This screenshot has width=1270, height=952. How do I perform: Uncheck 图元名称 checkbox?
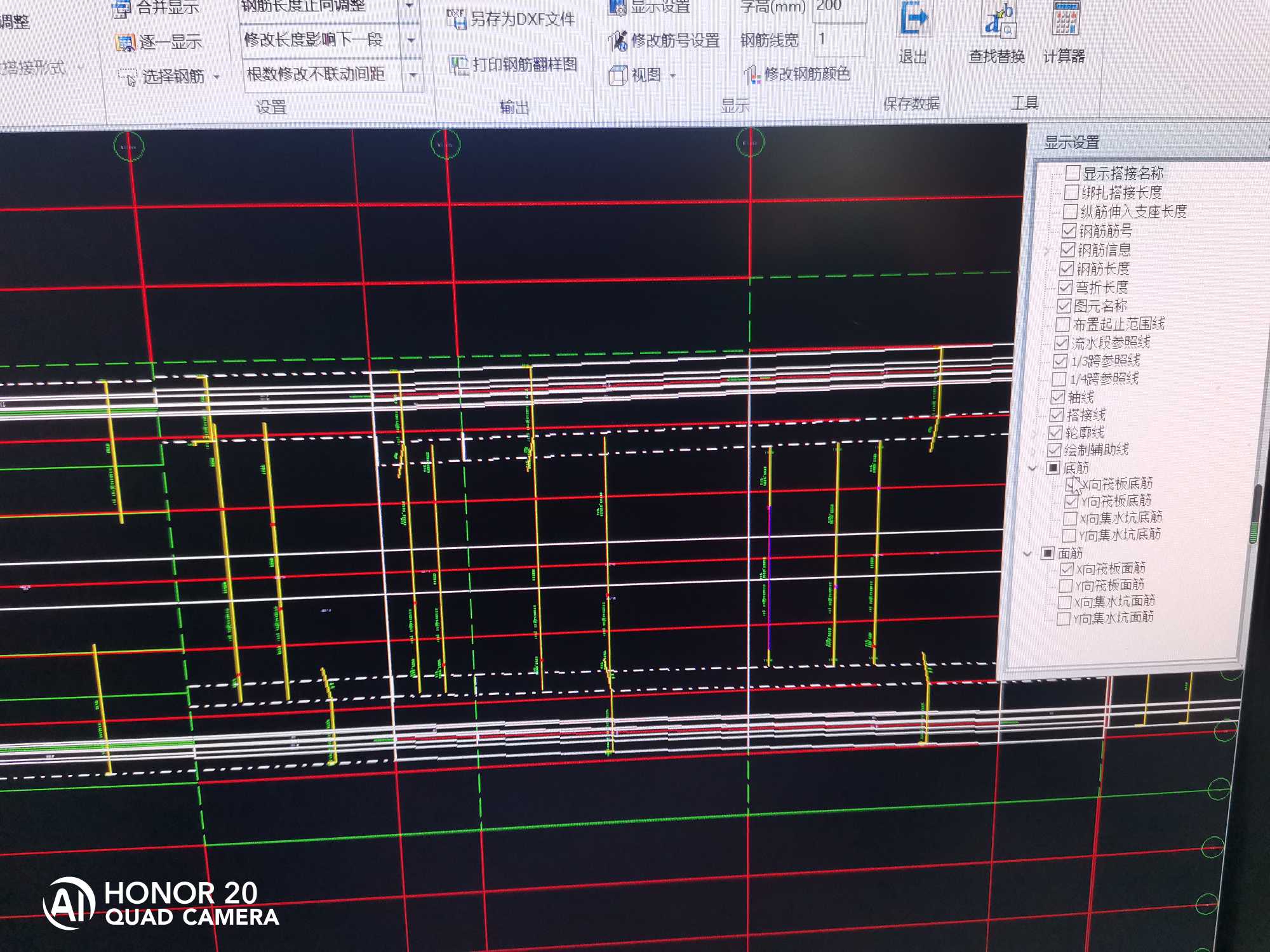tap(1064, 306)
